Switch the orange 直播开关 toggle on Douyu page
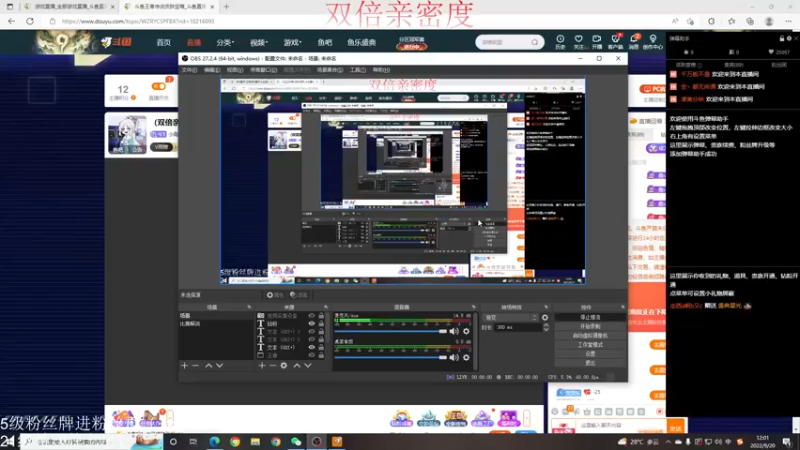 point(158,86)
